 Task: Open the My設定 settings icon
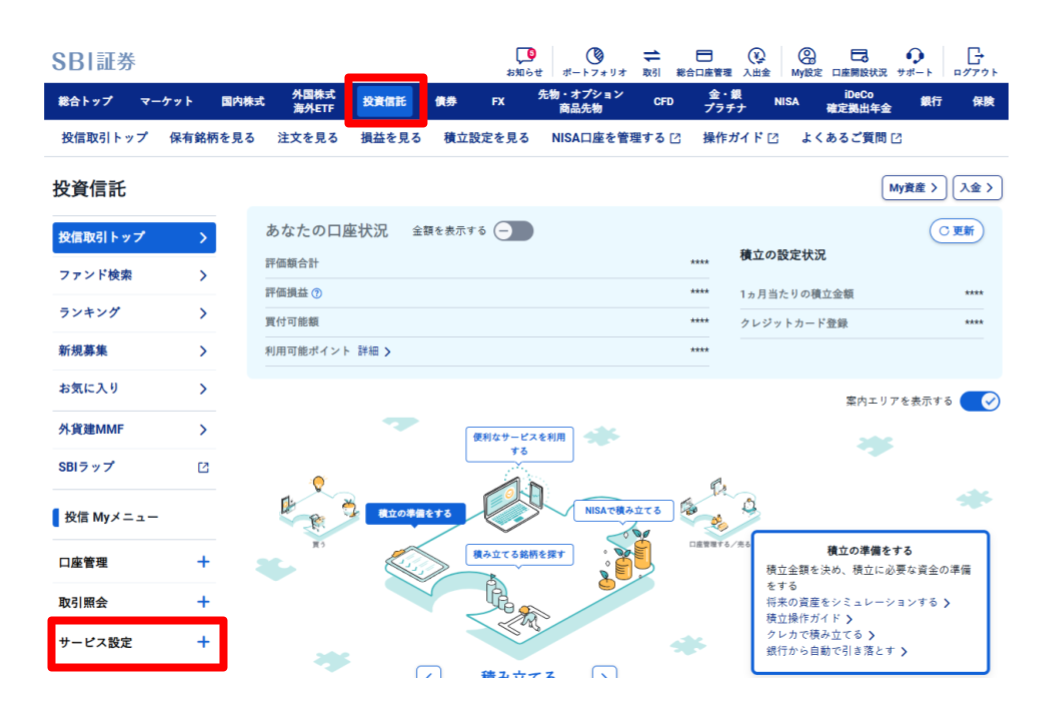pyautogui.click(x=807, y=62)
